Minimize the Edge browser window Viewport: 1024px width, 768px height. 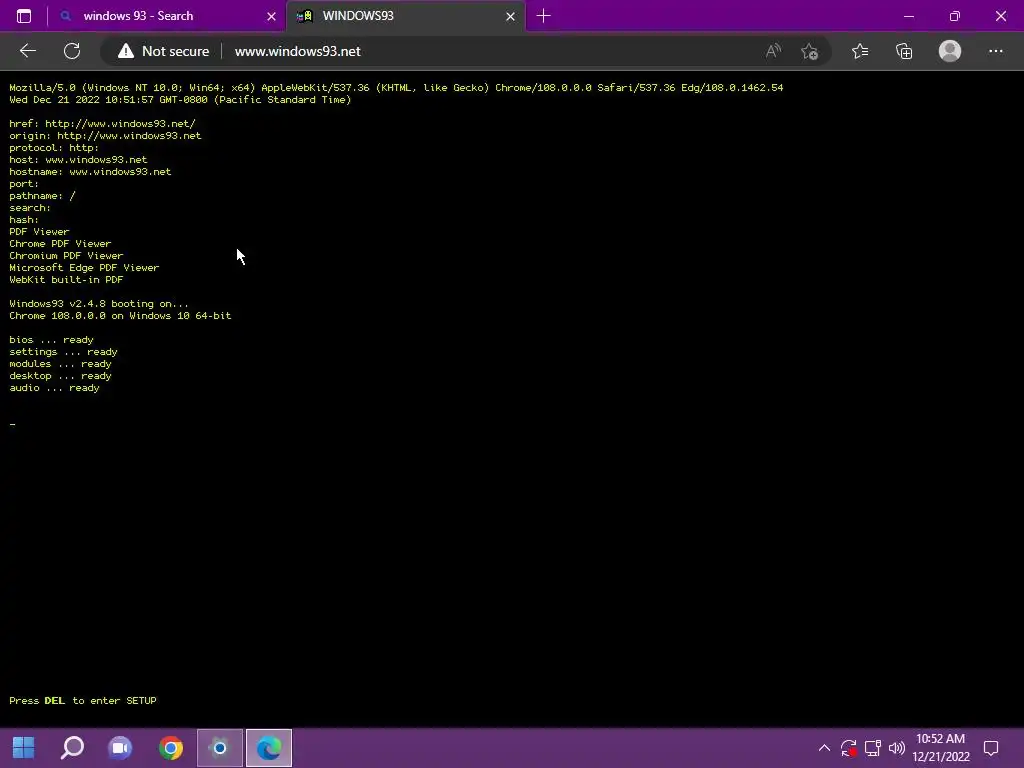coord(908,16)
